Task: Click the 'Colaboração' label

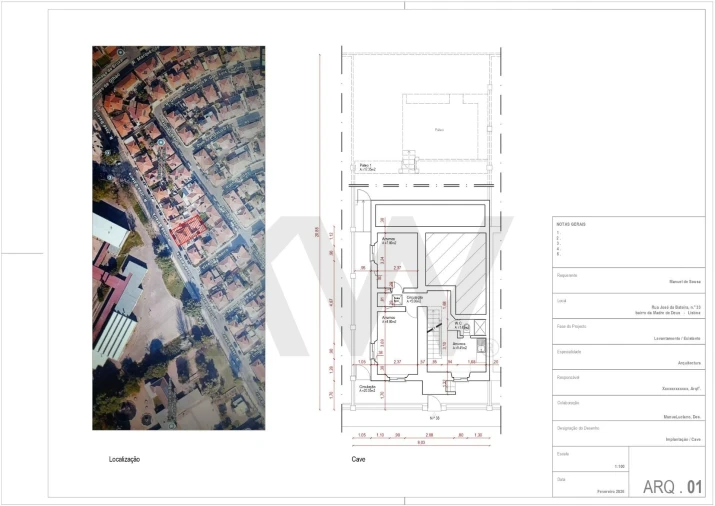Action: point(568,403)
